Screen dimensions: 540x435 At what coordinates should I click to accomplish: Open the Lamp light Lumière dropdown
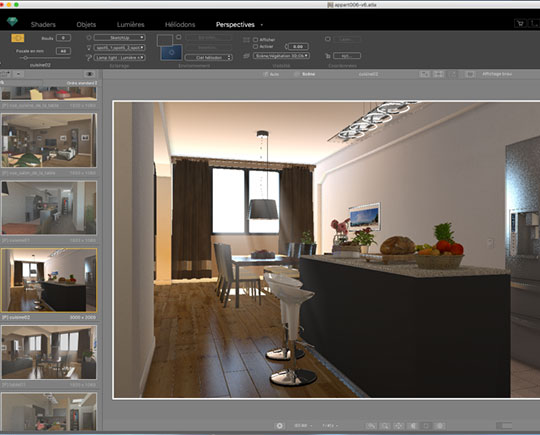pos(119,58)
